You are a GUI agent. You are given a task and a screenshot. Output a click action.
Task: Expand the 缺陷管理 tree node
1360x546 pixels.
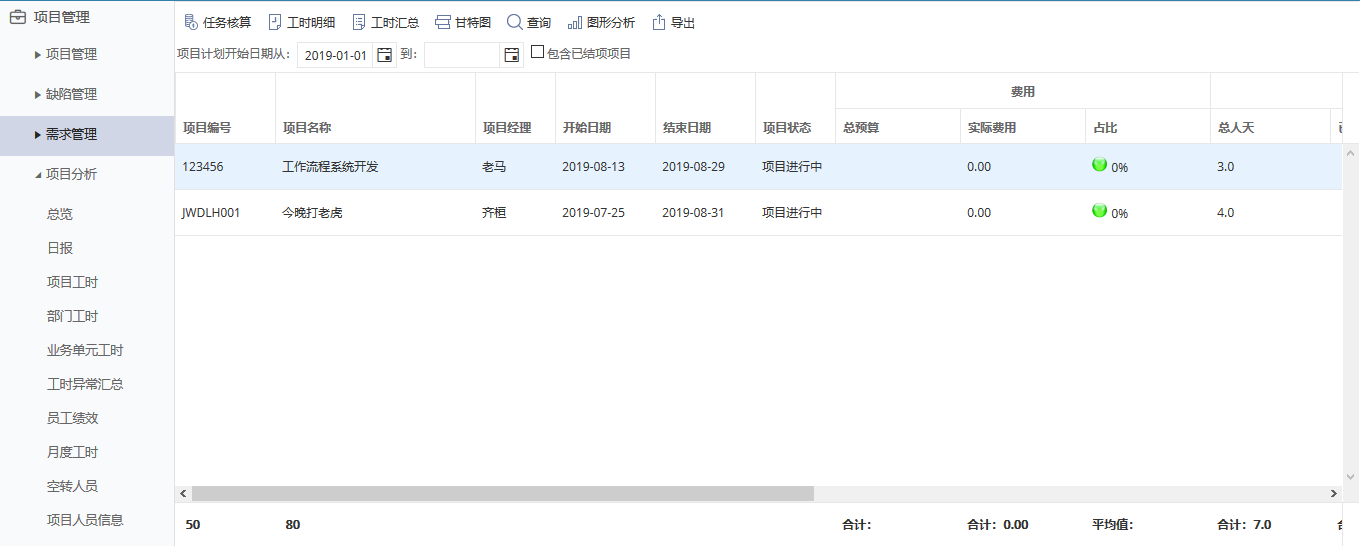[38, 94]
